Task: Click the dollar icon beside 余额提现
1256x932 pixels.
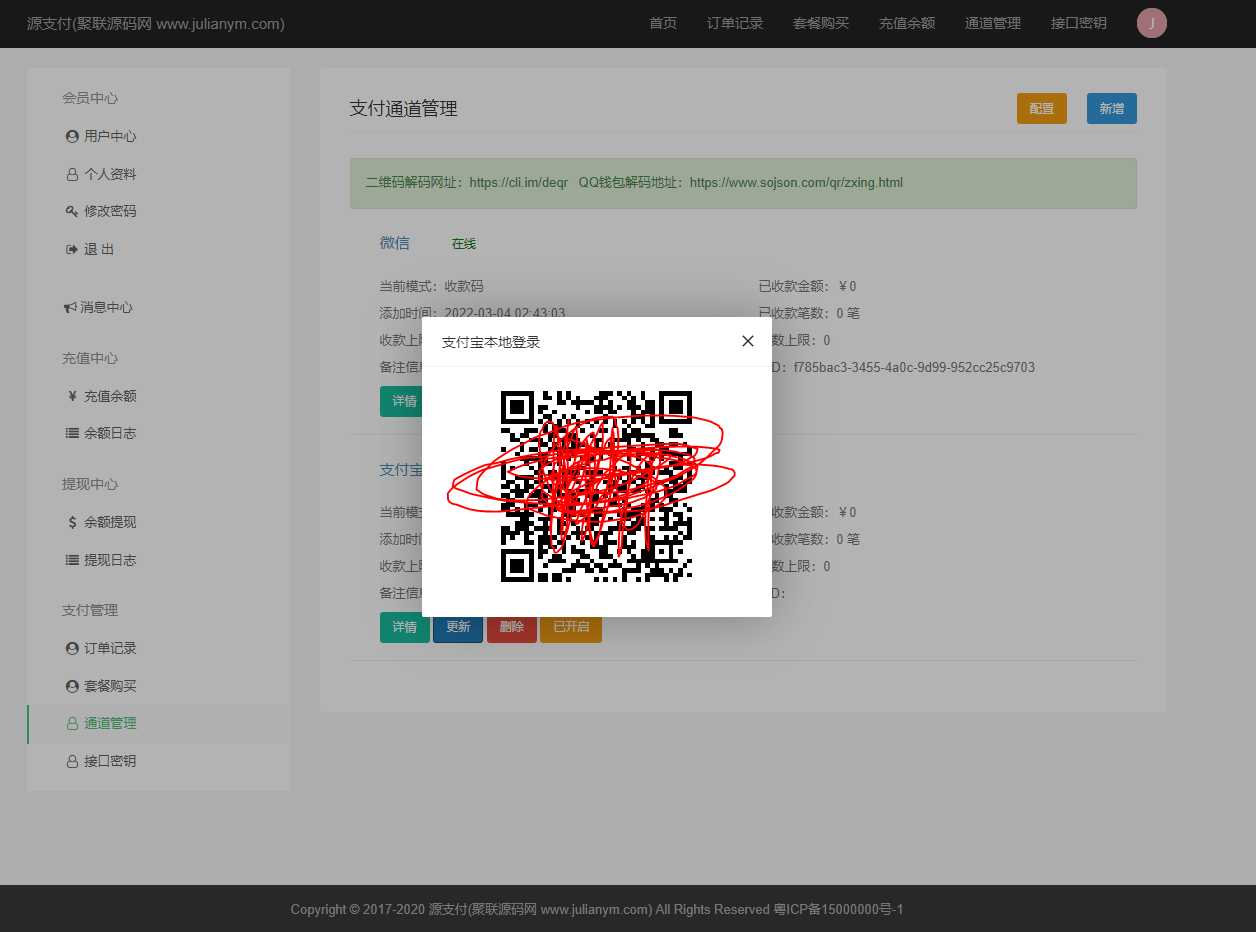Action: [x=72, y=522]
